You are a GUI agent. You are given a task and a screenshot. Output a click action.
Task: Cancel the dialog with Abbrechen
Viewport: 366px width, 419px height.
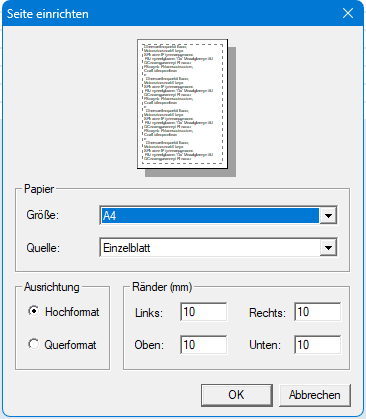tap(315, 395)
